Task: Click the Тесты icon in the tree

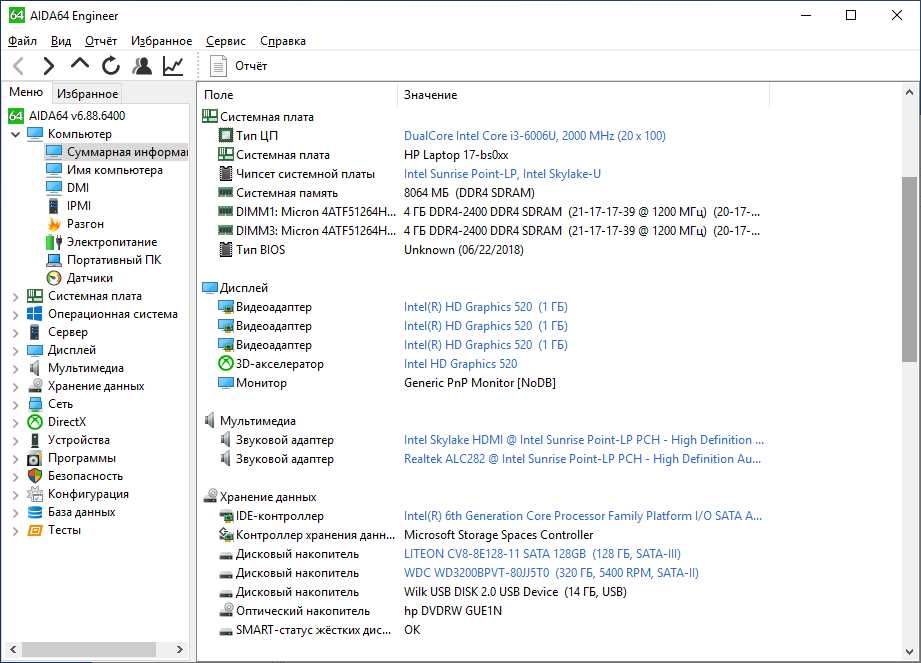Action: tap(35, 530)
